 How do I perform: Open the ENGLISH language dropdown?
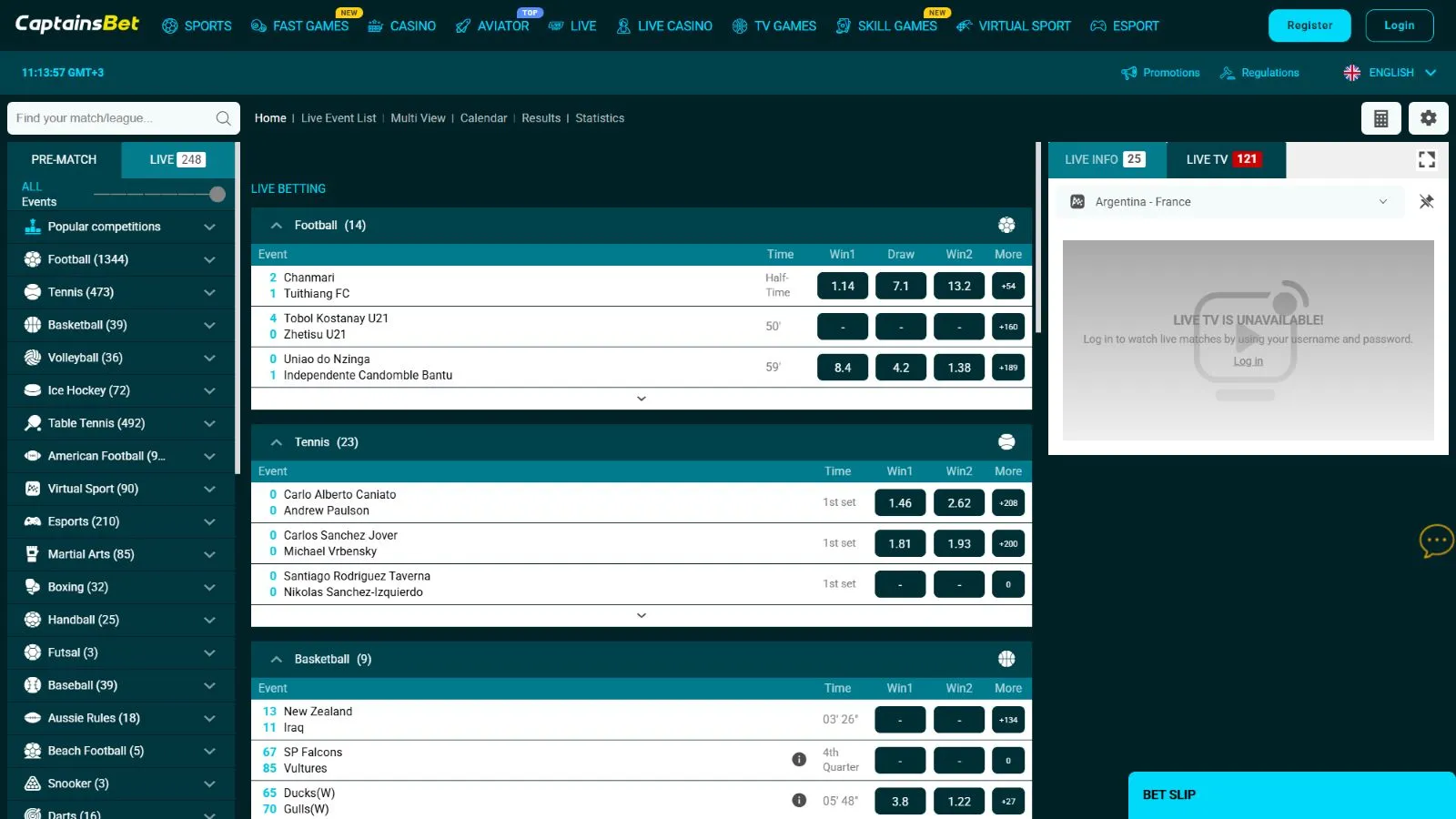tap(1390, 73)
